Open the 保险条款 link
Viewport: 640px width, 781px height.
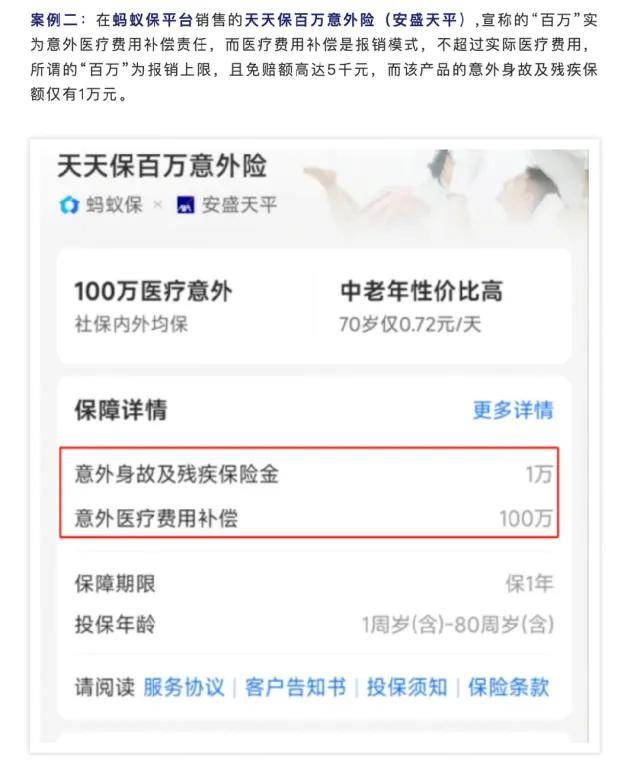509,687
